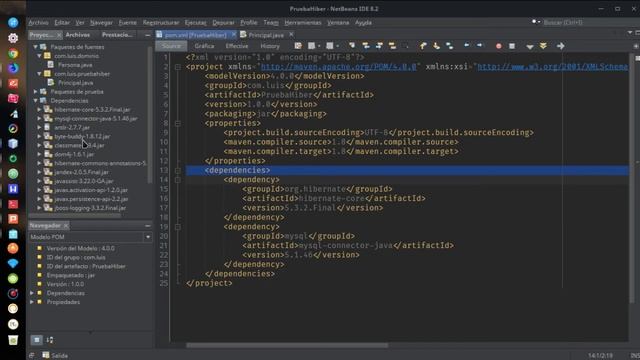Click the right arrow icon in editor toolbar
Image resolution: width=640 pixels, height=360 pixels.
560,46
